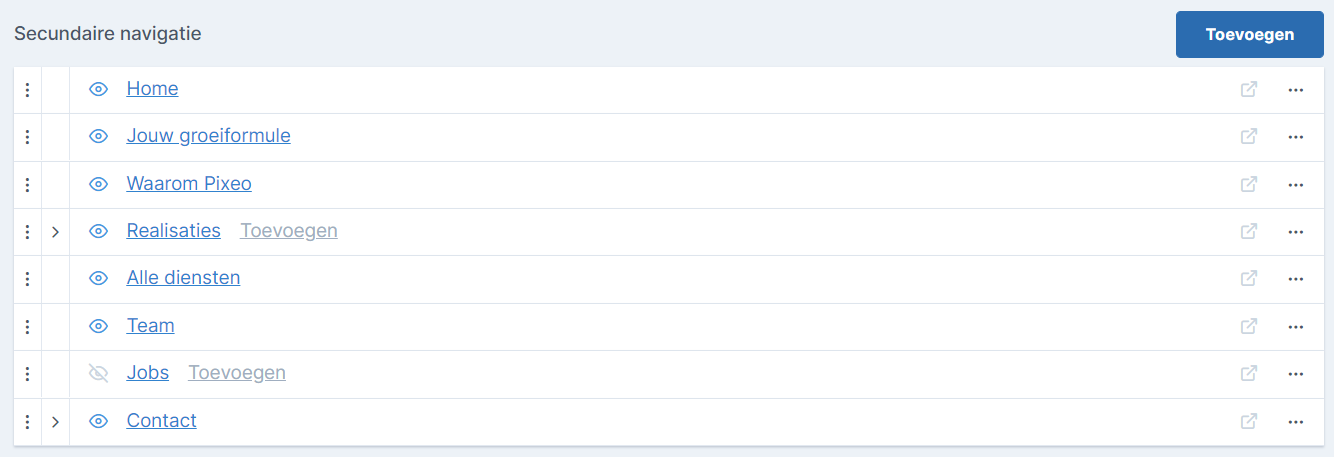Click Toevoegen link next to Realisaties
Viewport: 1334px width, 457px height.
tap(289, 231)
